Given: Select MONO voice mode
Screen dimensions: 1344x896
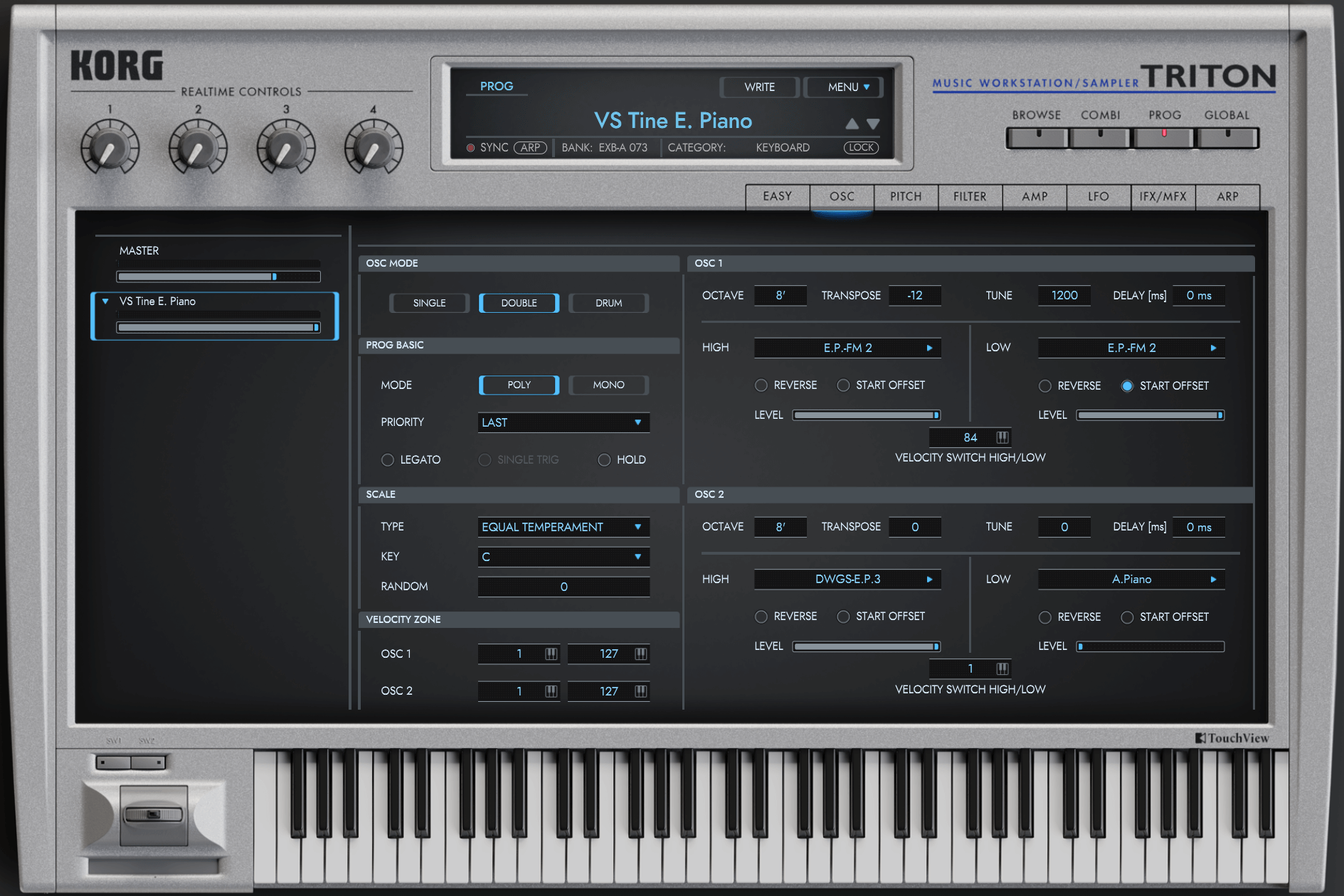Looking at the screenshot, I should click(x=608, y=385).
